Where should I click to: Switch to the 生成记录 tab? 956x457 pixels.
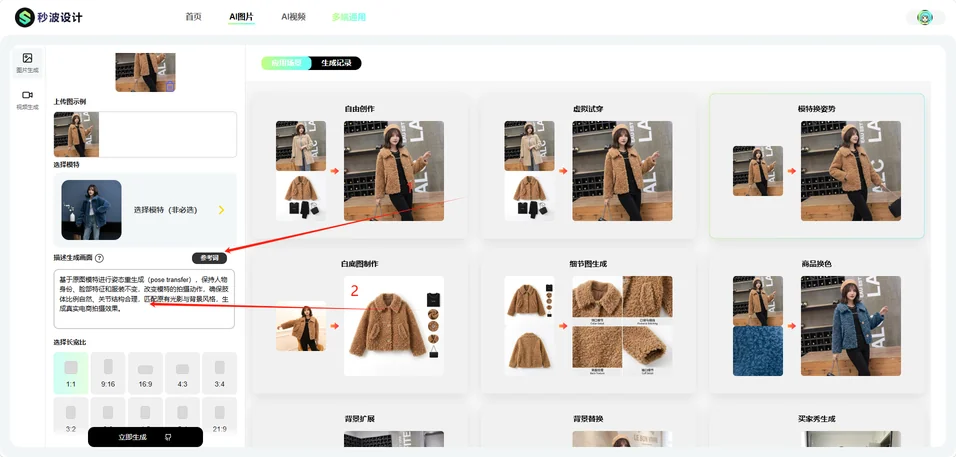point(337,63)
